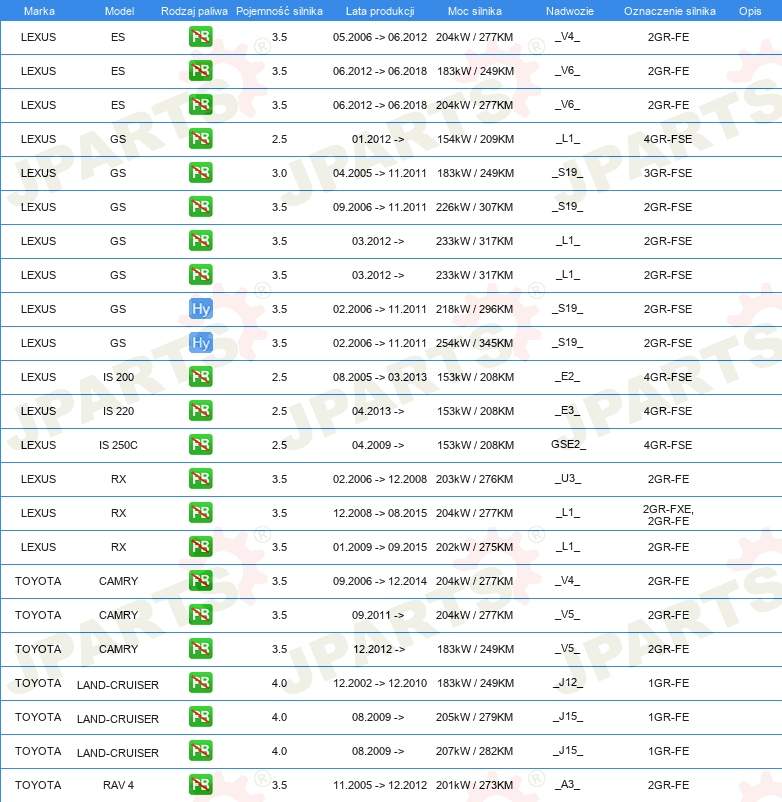This screenshot has height=802, width=782.
Task: Click the Hy hybrid icon in the 218kW GS row
Action: (x=201, y=309)
